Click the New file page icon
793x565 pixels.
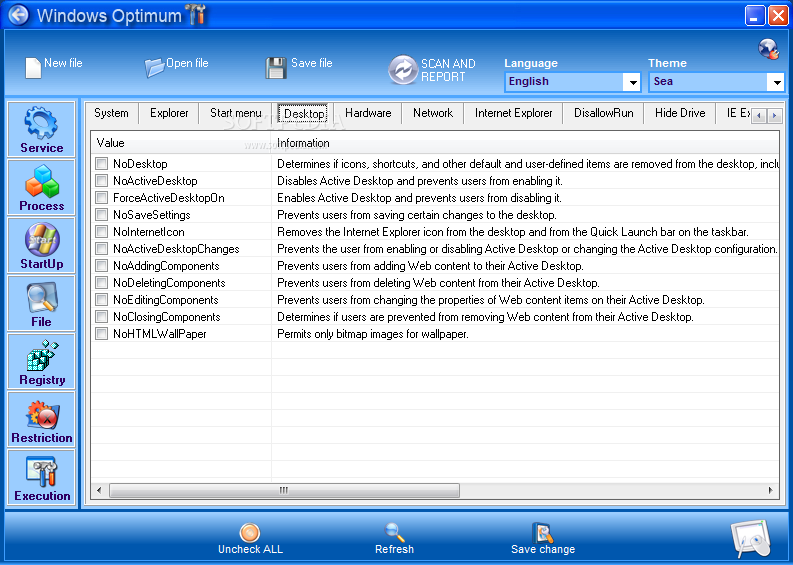click(x=33, y=68)
